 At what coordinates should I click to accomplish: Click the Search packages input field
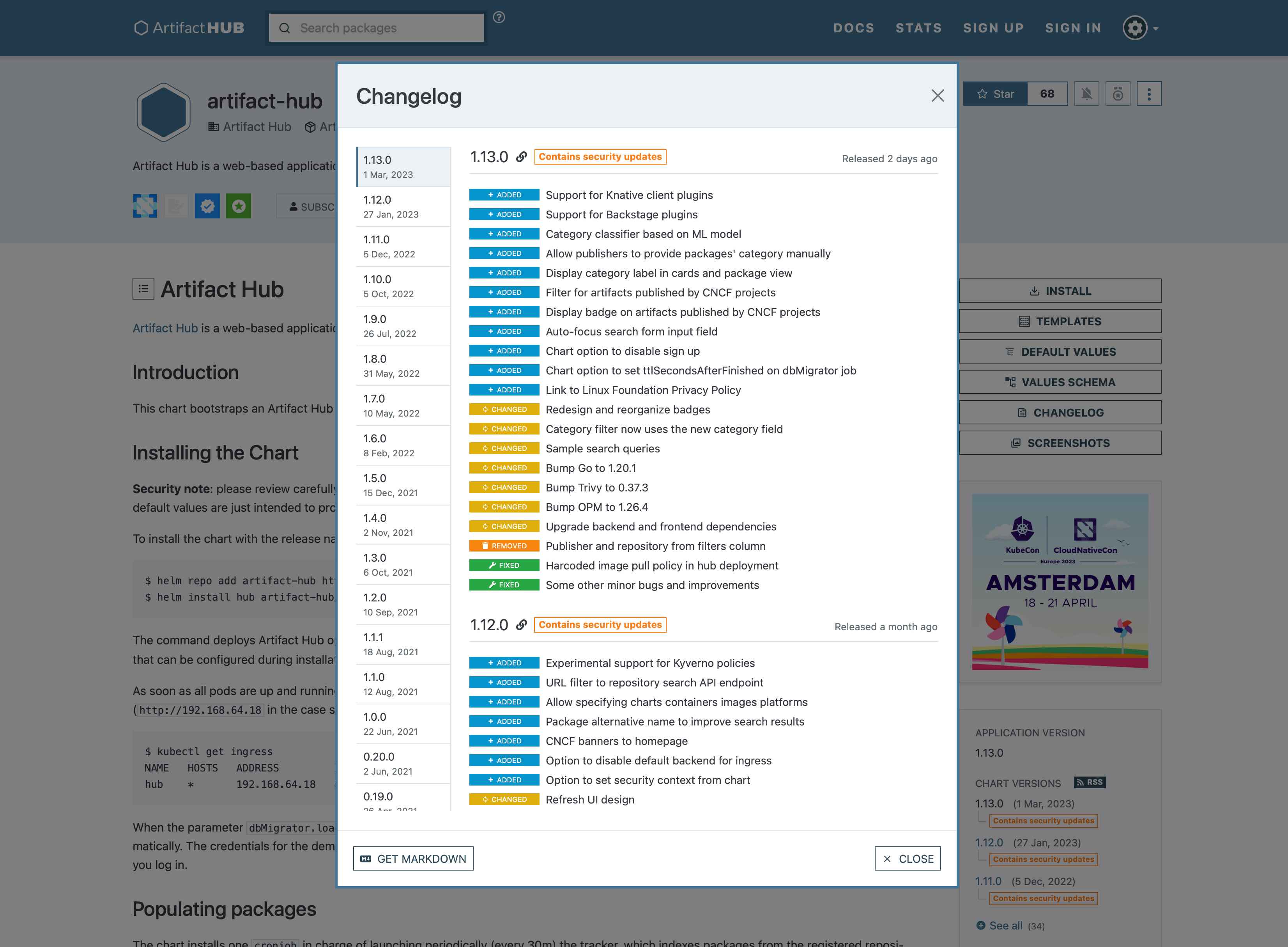click(384, 28)
